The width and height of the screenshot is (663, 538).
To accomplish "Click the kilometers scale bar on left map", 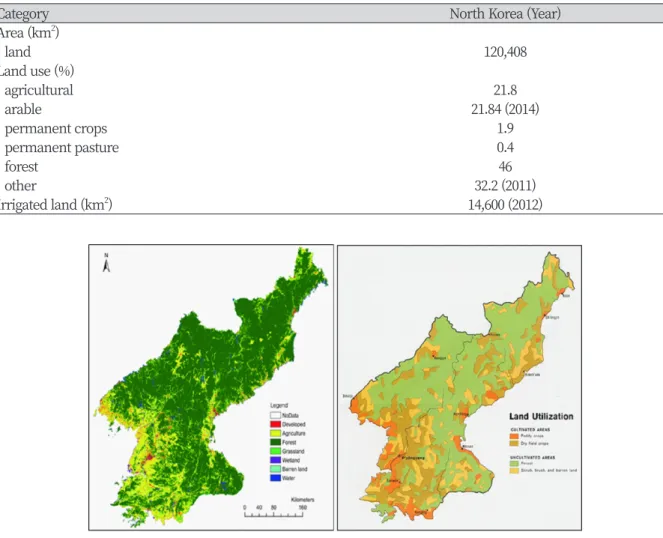I will pyautogui.click(x=274, y=514).
